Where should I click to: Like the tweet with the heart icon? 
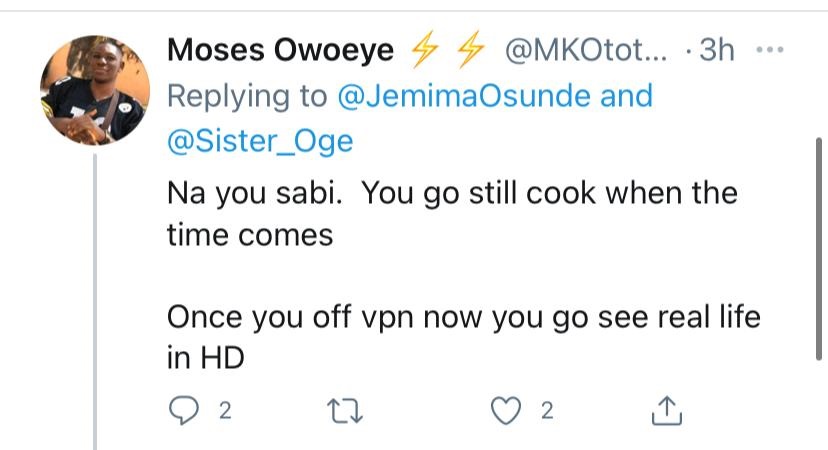point(510,411)
